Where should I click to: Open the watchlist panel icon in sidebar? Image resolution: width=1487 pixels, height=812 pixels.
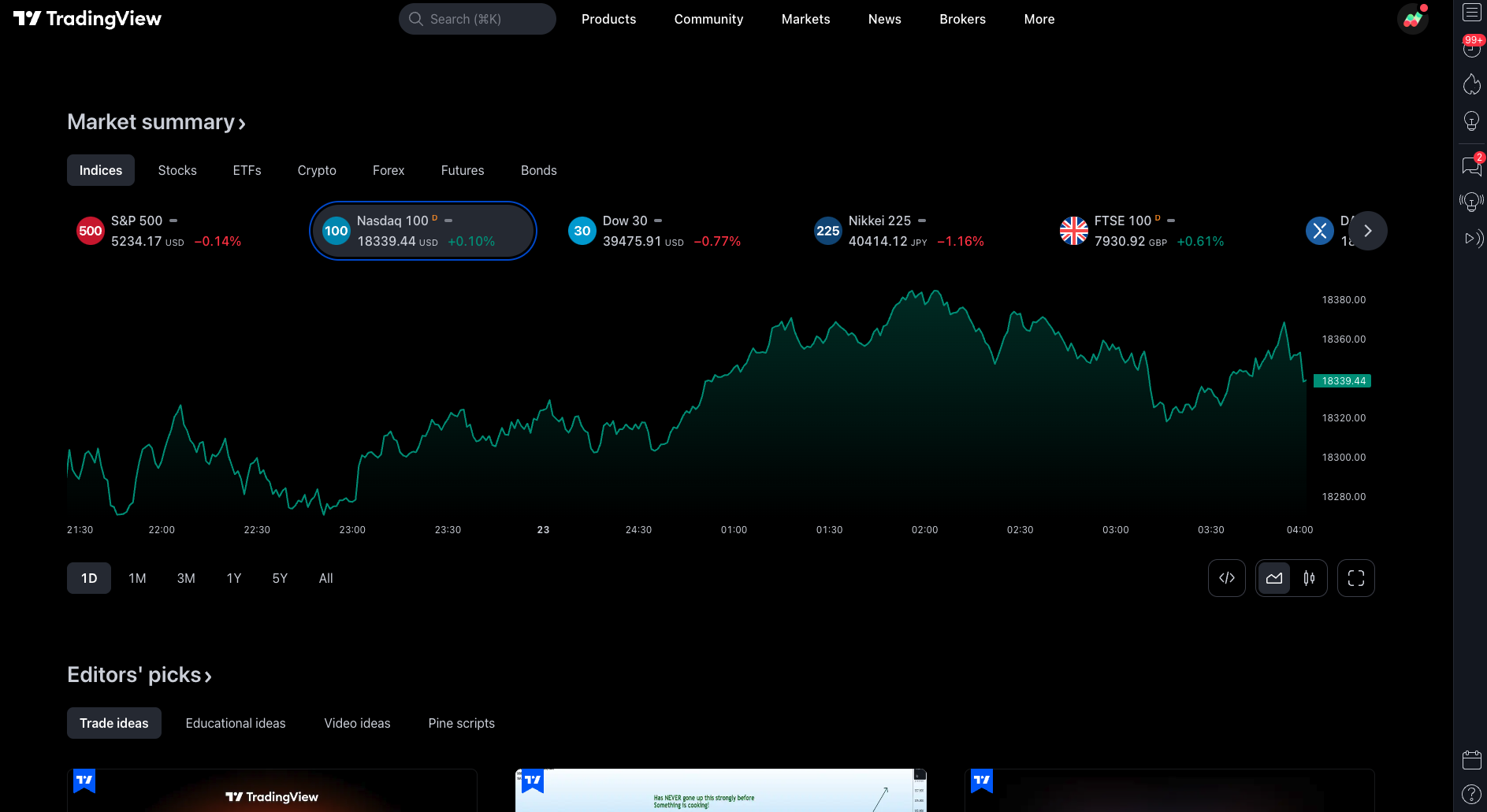click(x=1471, y=13)
